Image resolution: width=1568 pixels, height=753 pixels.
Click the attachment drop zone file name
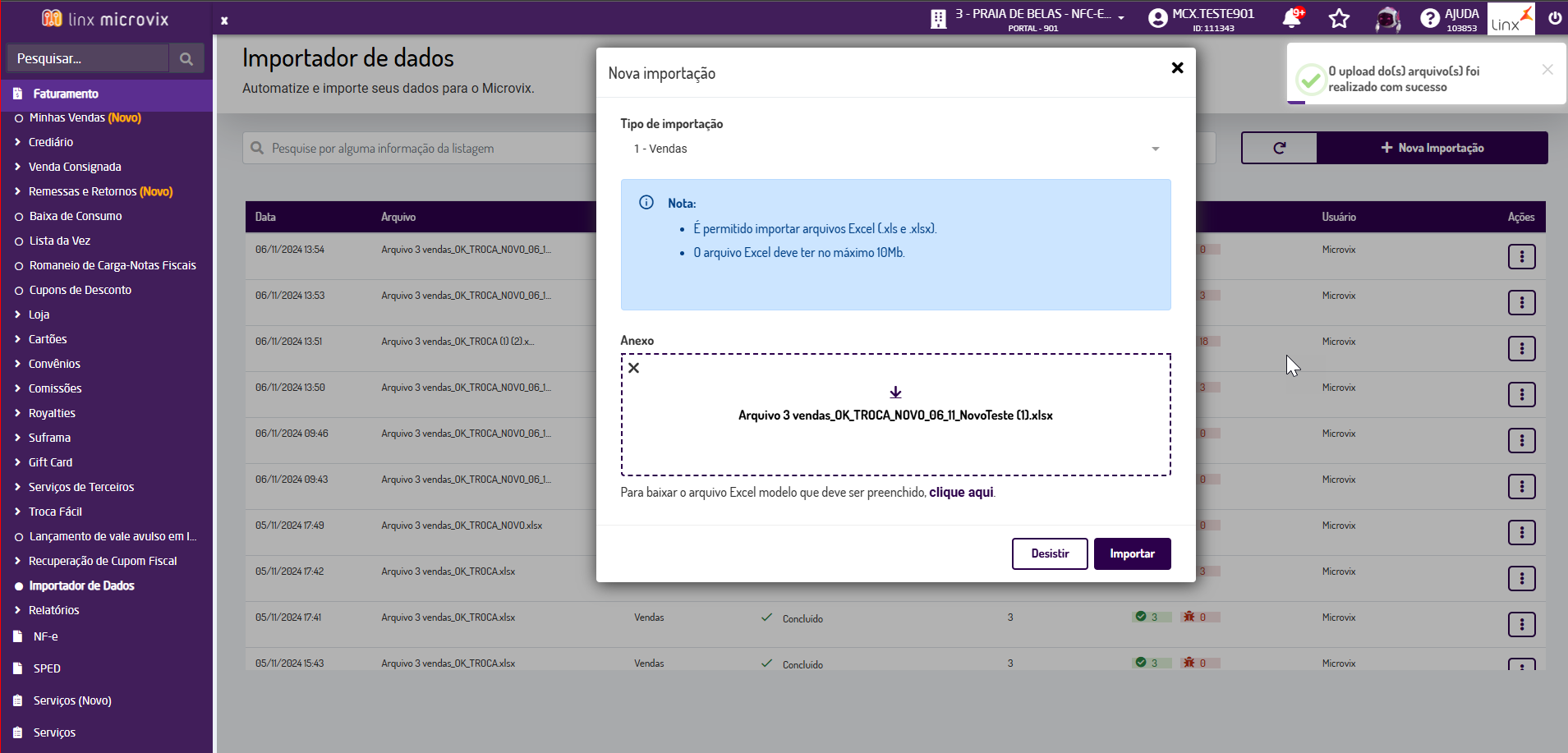point(895,416)
